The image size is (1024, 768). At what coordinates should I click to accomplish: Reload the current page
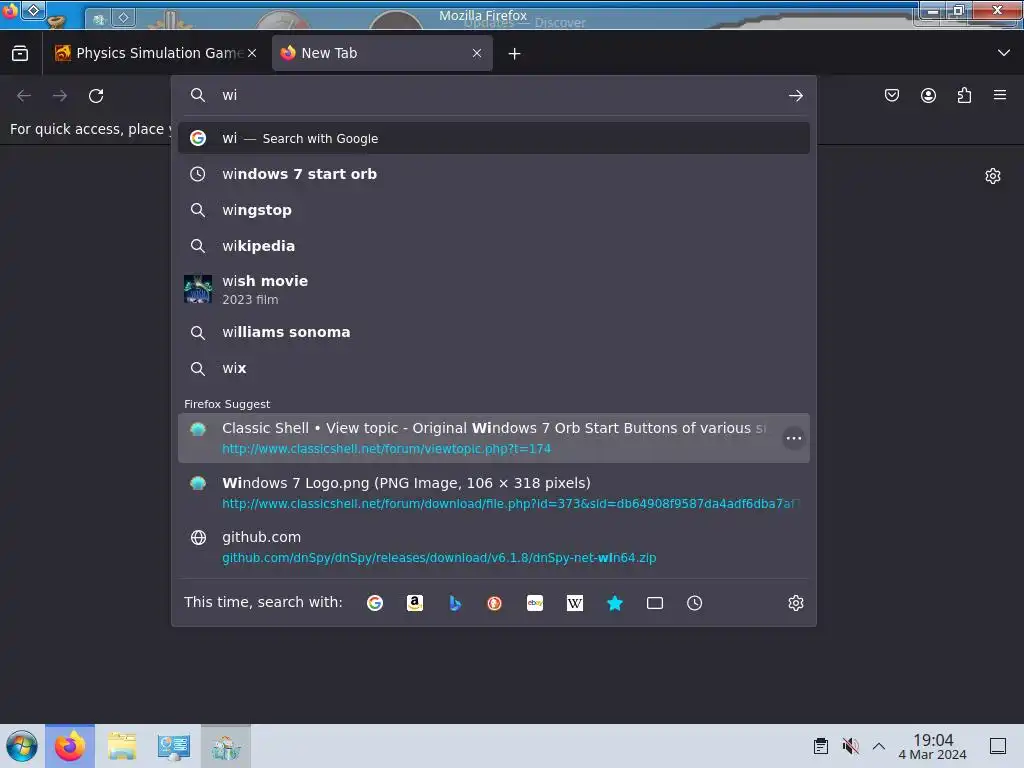click(x=96, y=96)
